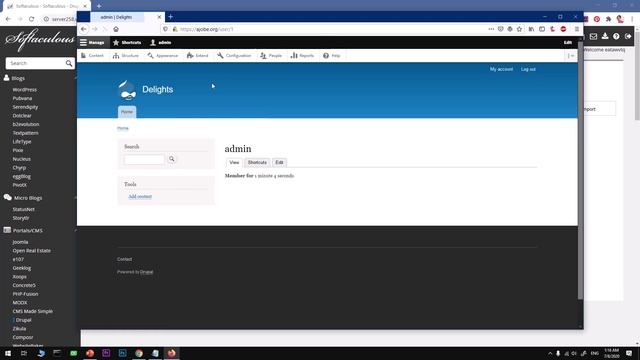The image size is (640, 360).
Task: Open the Appearance admin menu
Action: click(163, 56)
